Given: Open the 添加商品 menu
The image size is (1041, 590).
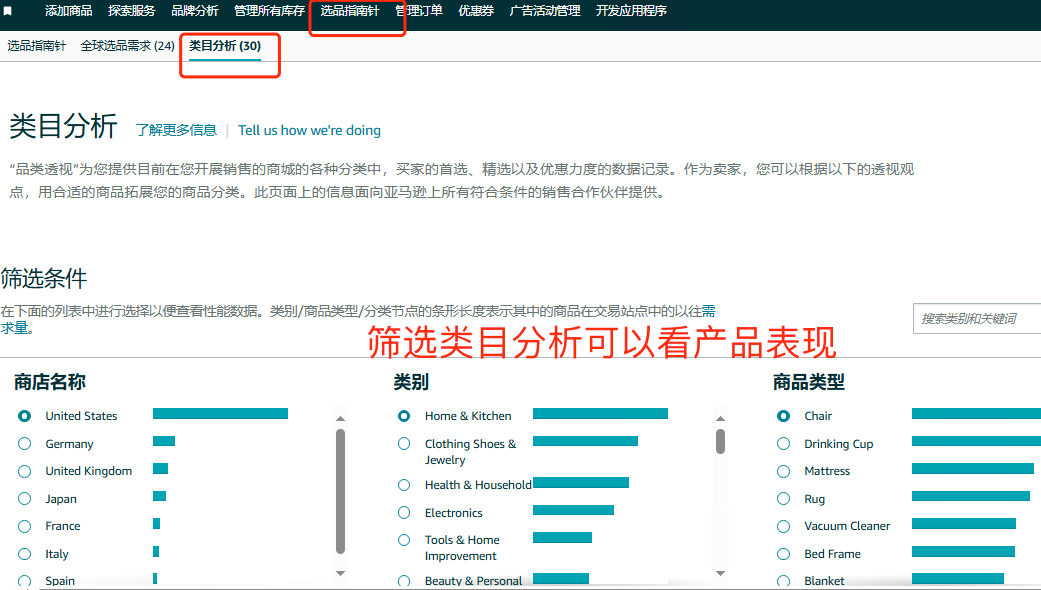Looking at the screenshot, I should pos(68,12).
